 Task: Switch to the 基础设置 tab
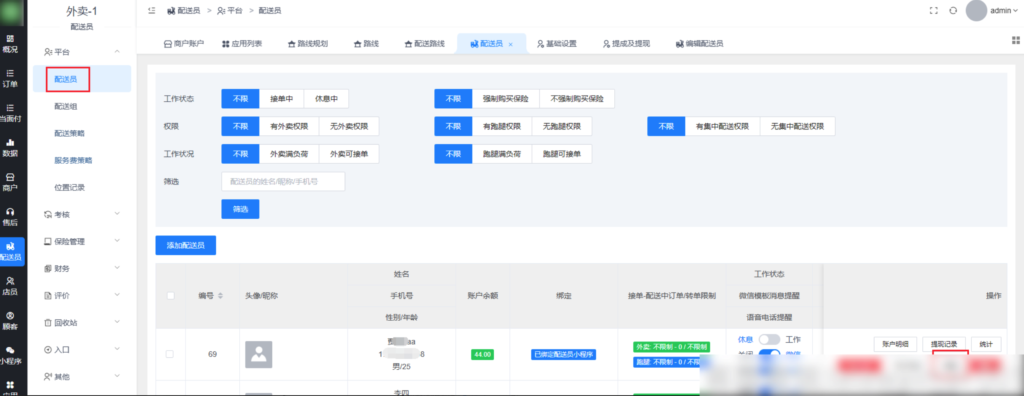(x=556, y=44)
